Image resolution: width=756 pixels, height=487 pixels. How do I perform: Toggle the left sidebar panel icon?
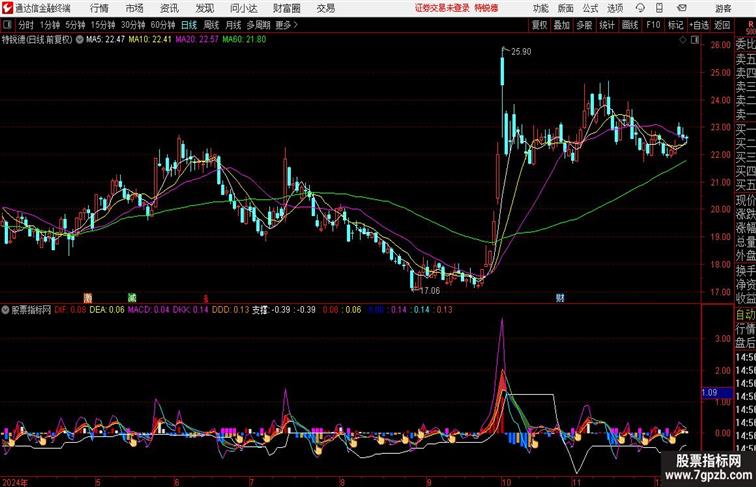tap(7, 25)
